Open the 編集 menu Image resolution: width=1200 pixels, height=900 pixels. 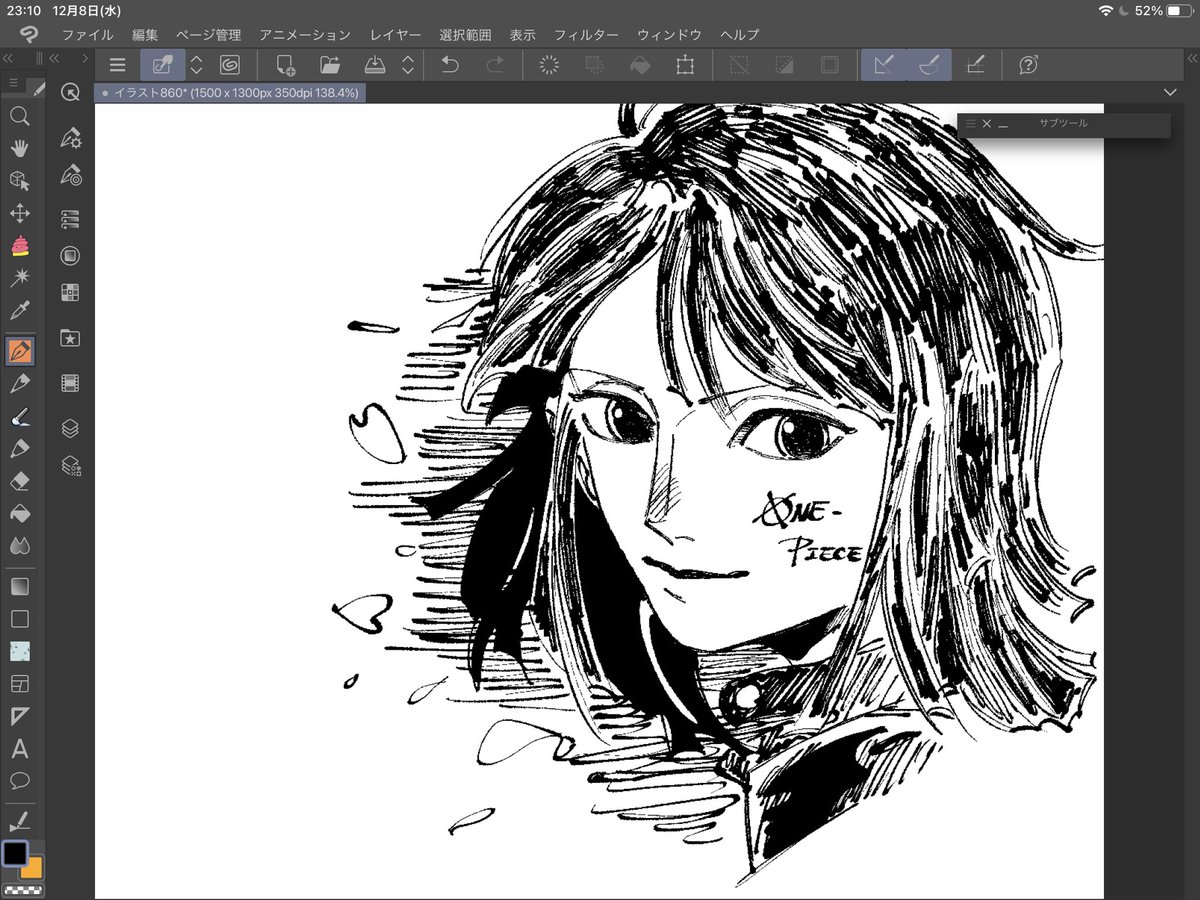coord(145,35)
